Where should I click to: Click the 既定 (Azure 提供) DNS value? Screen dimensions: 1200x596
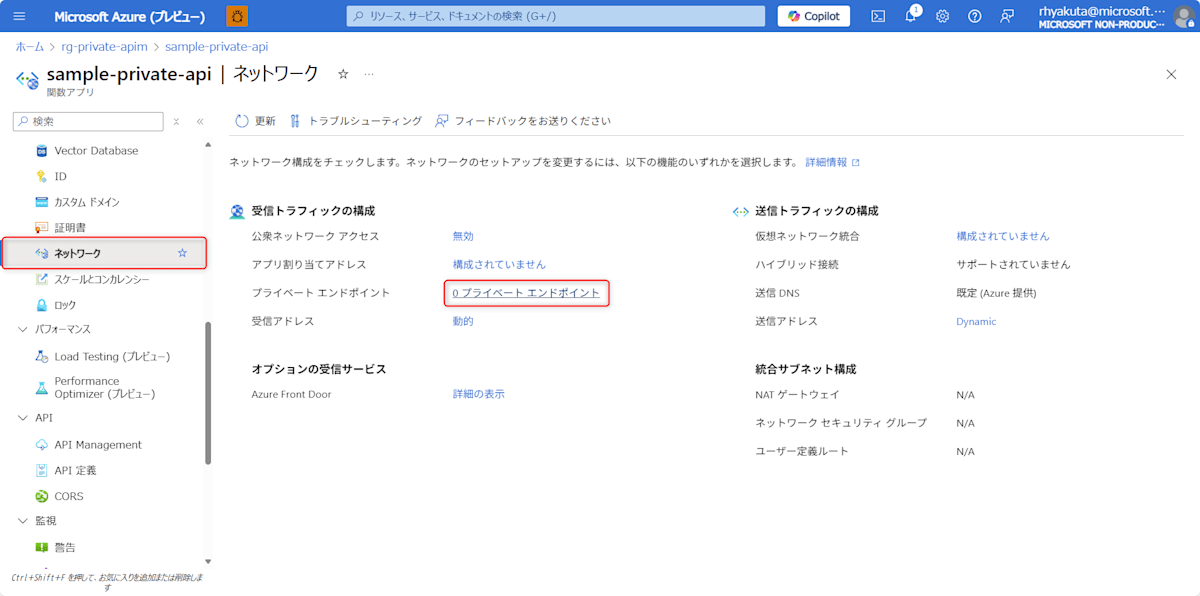tap(997, 293)
